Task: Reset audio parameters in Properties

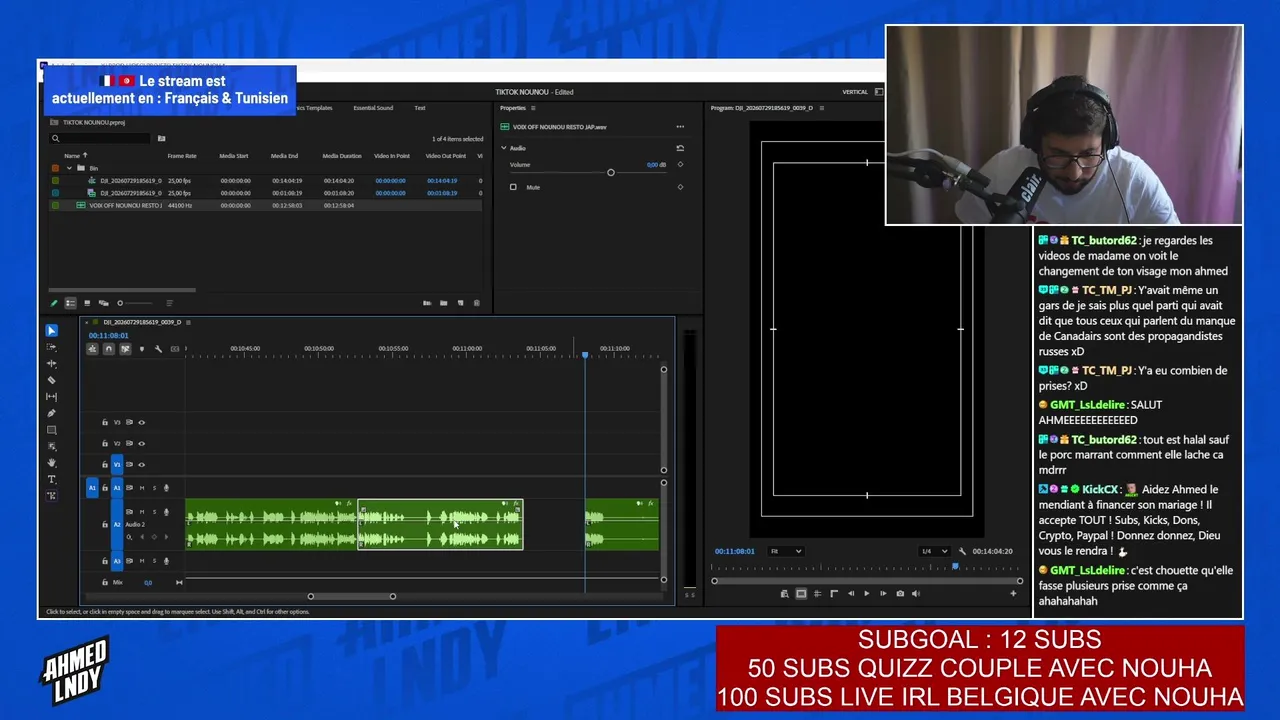Action: tap(680, 148)
